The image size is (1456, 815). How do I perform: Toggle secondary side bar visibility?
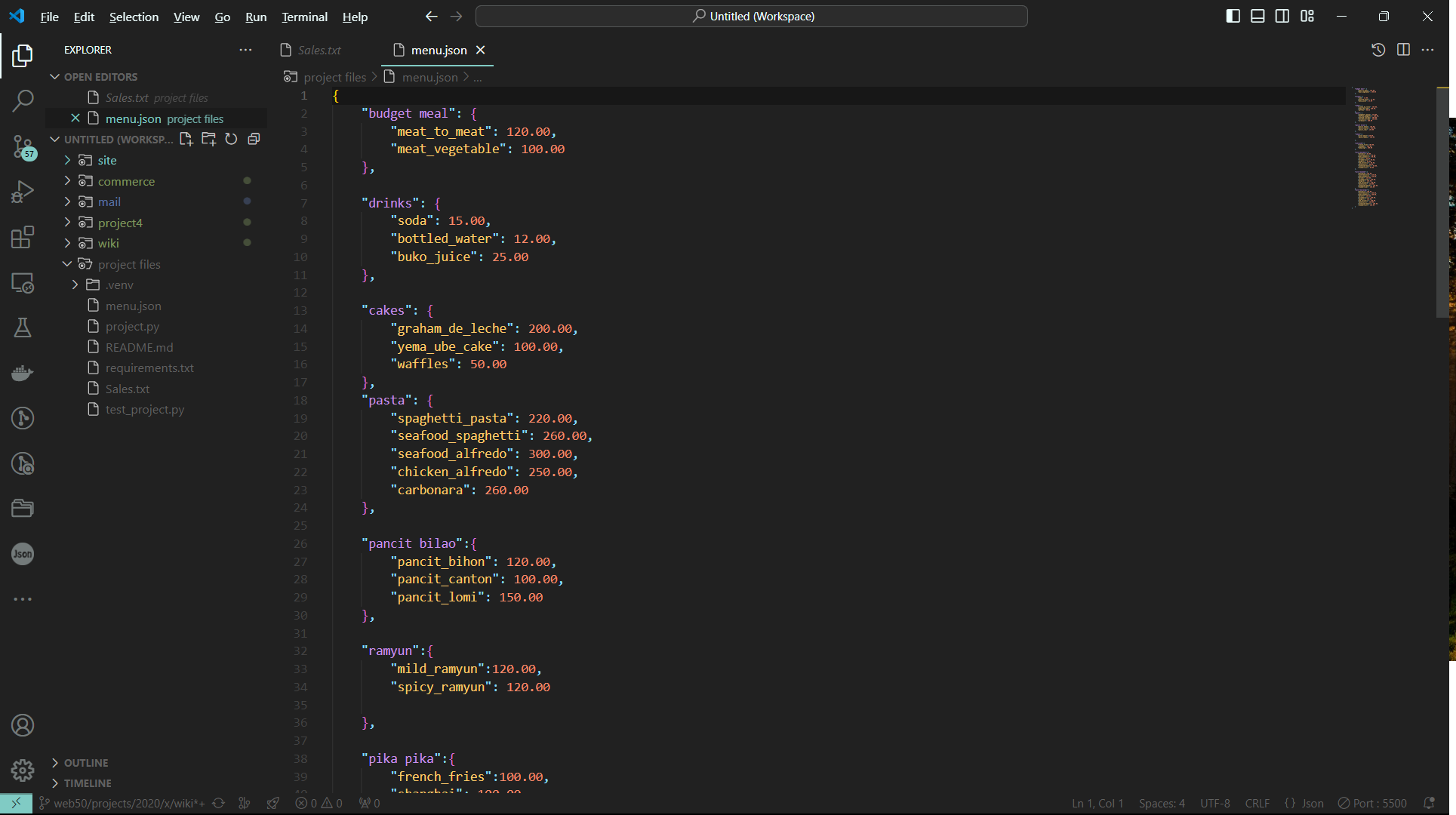(1282, 16)
